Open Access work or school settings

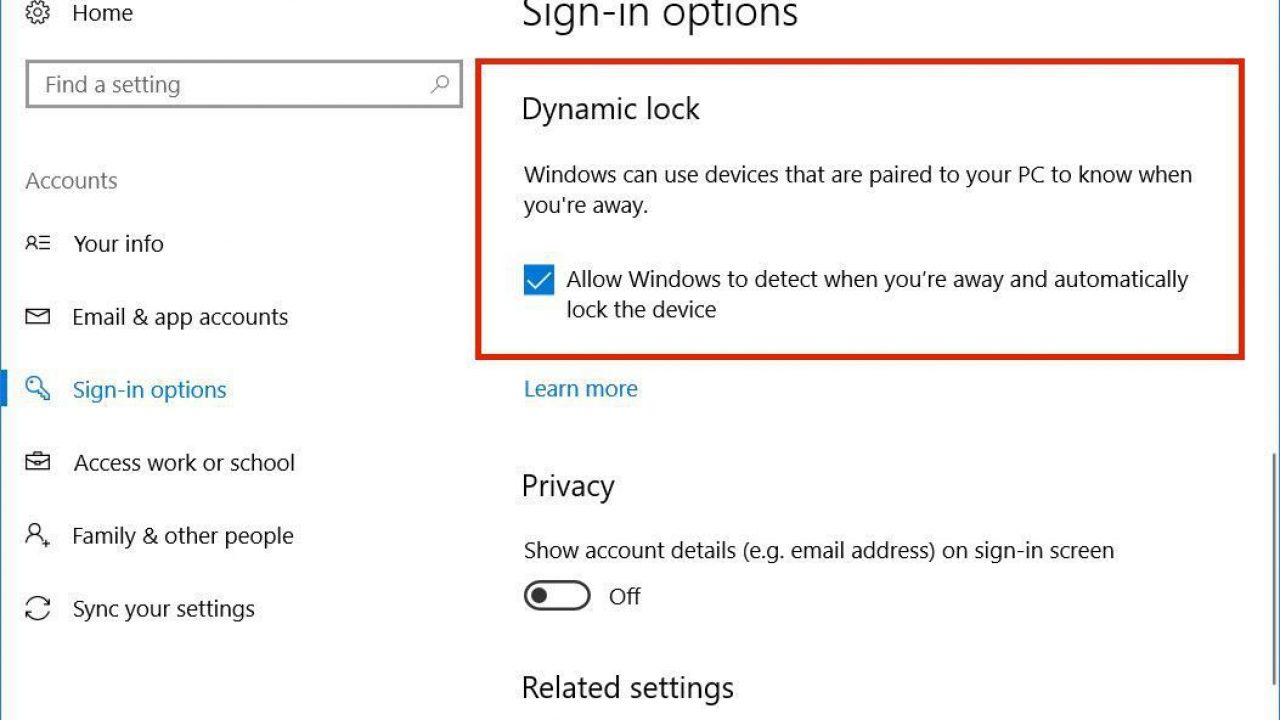184,463
